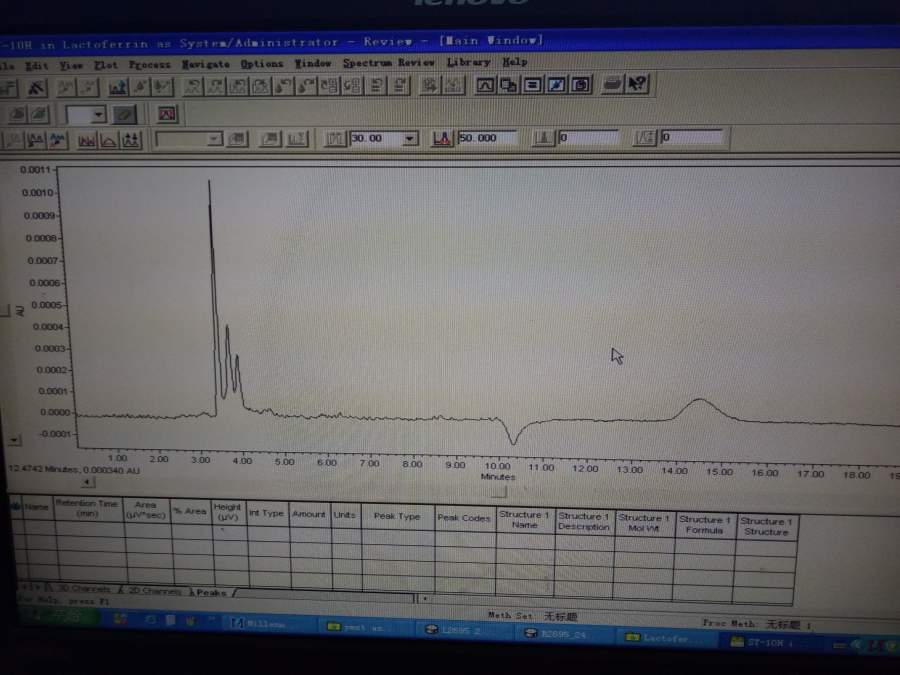Click the minimum height icon before second 0 field

point(645,137)
